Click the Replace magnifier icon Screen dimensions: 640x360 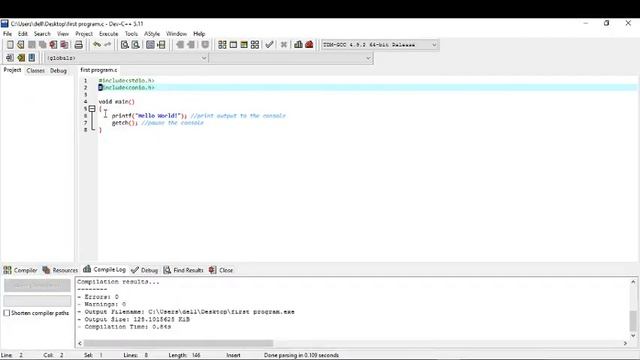[136, 45]
